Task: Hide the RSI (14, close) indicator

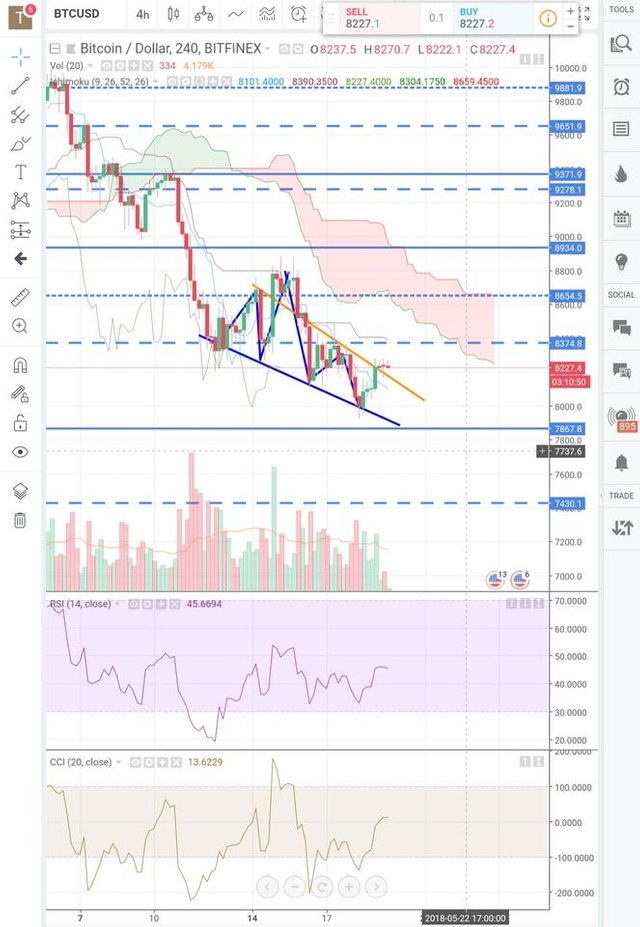Action: (x=134, y=604)
